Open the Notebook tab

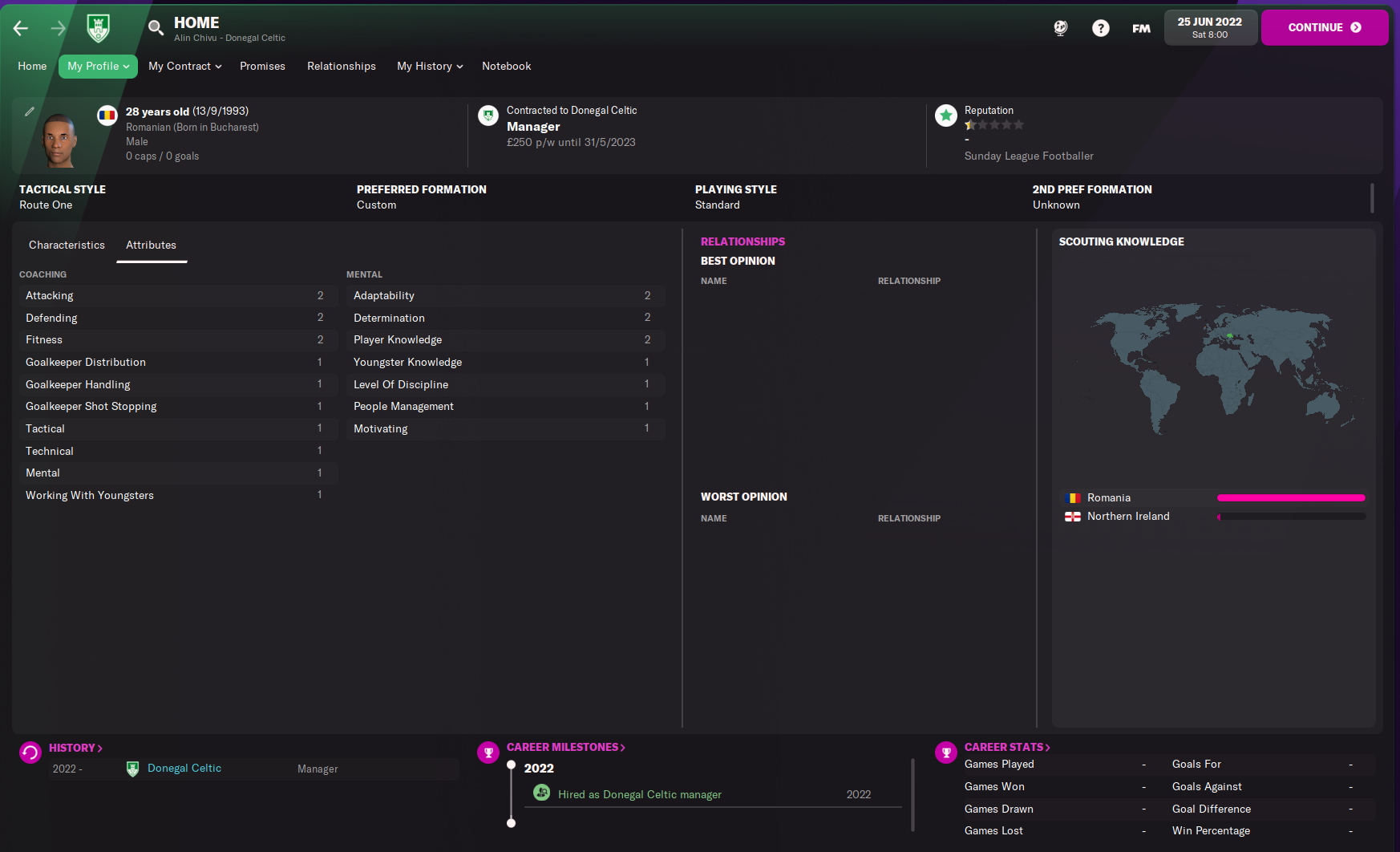point(506,67)
